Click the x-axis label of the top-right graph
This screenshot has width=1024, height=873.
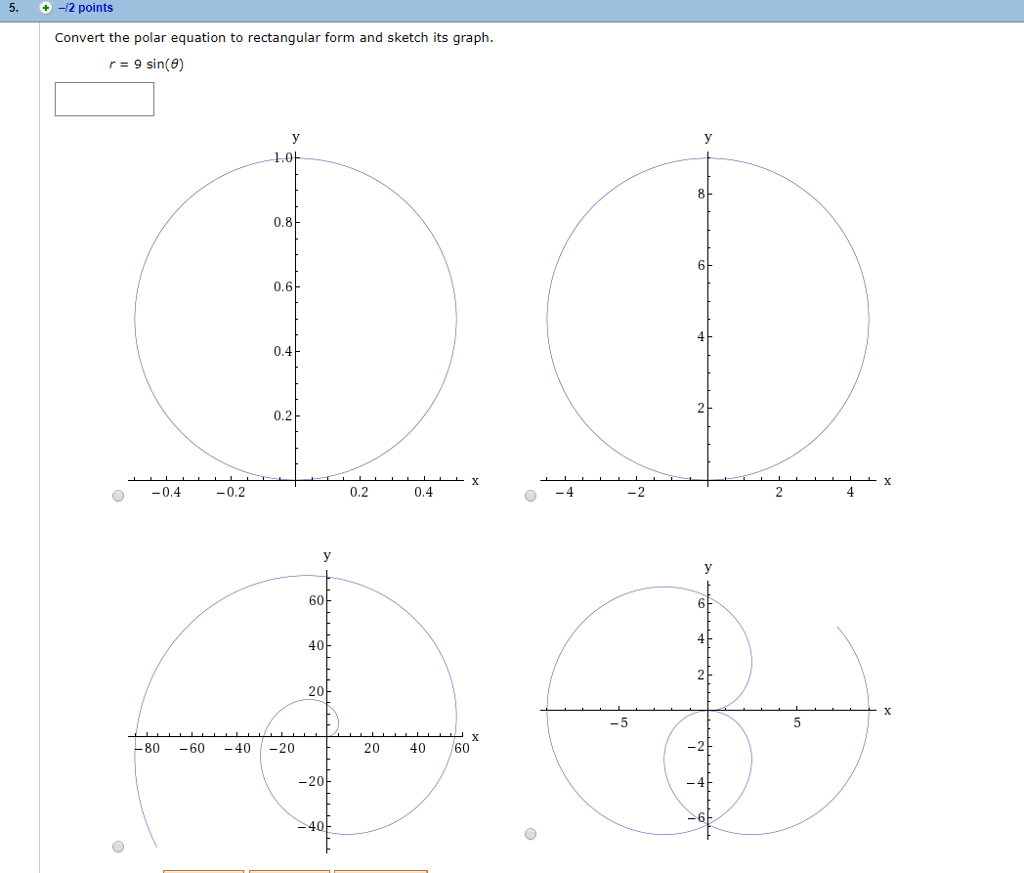[886, 480]
